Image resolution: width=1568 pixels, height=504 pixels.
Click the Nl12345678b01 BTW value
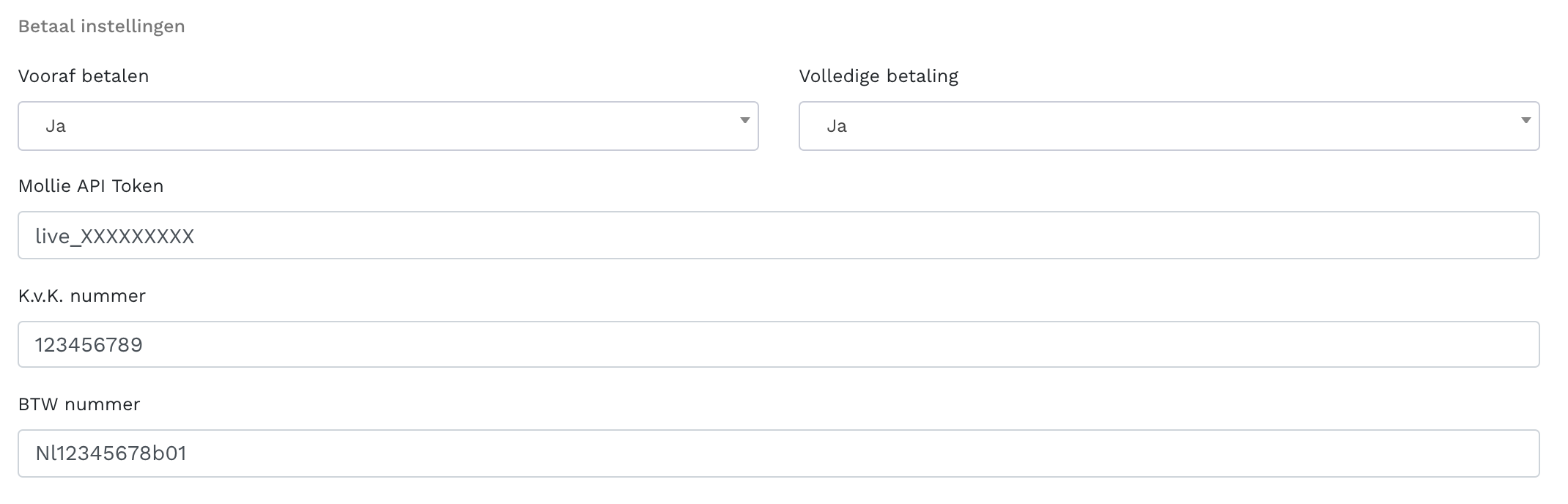click(111, 454)
